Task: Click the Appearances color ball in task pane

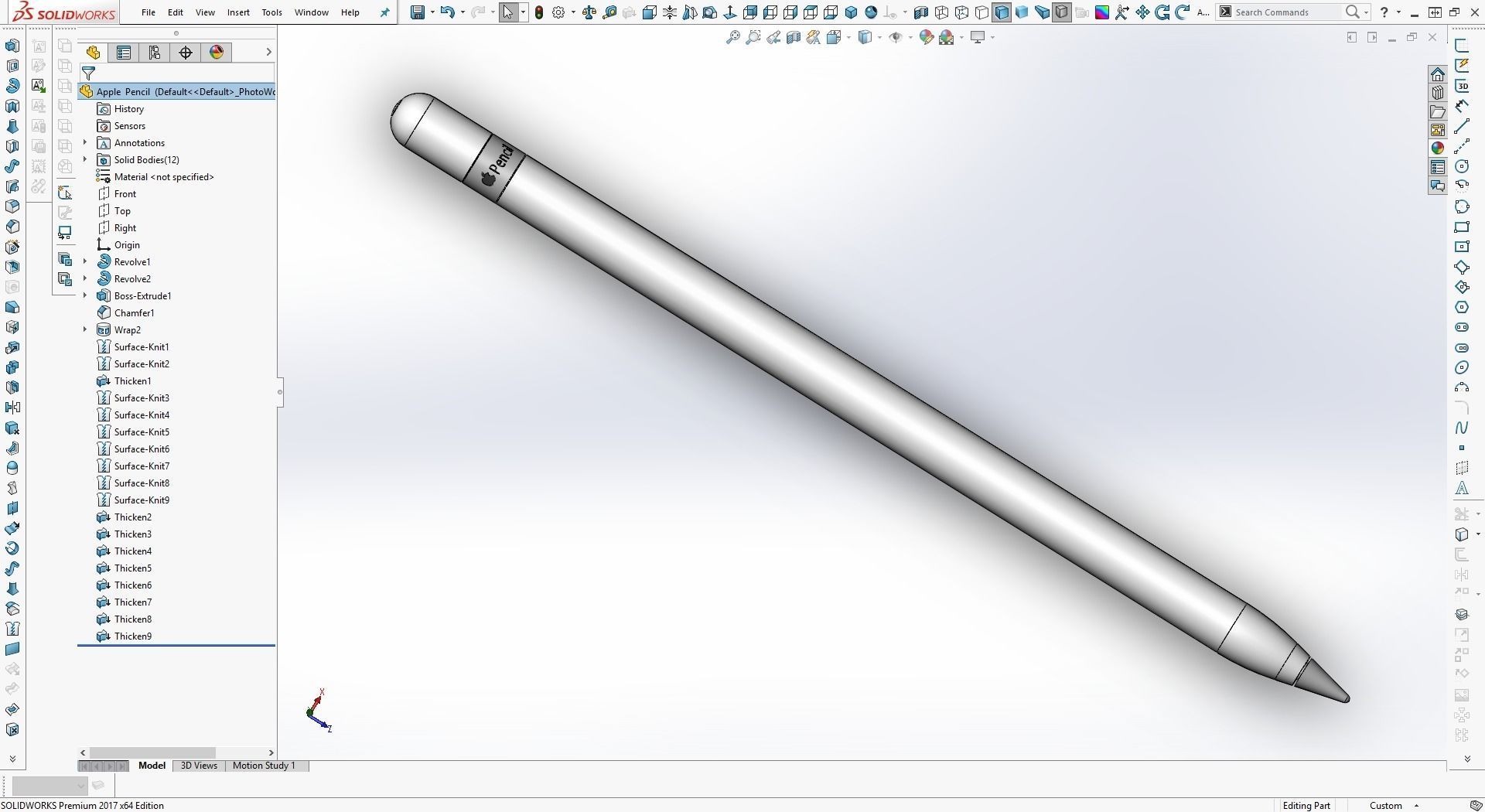Action: (1438, 148)
